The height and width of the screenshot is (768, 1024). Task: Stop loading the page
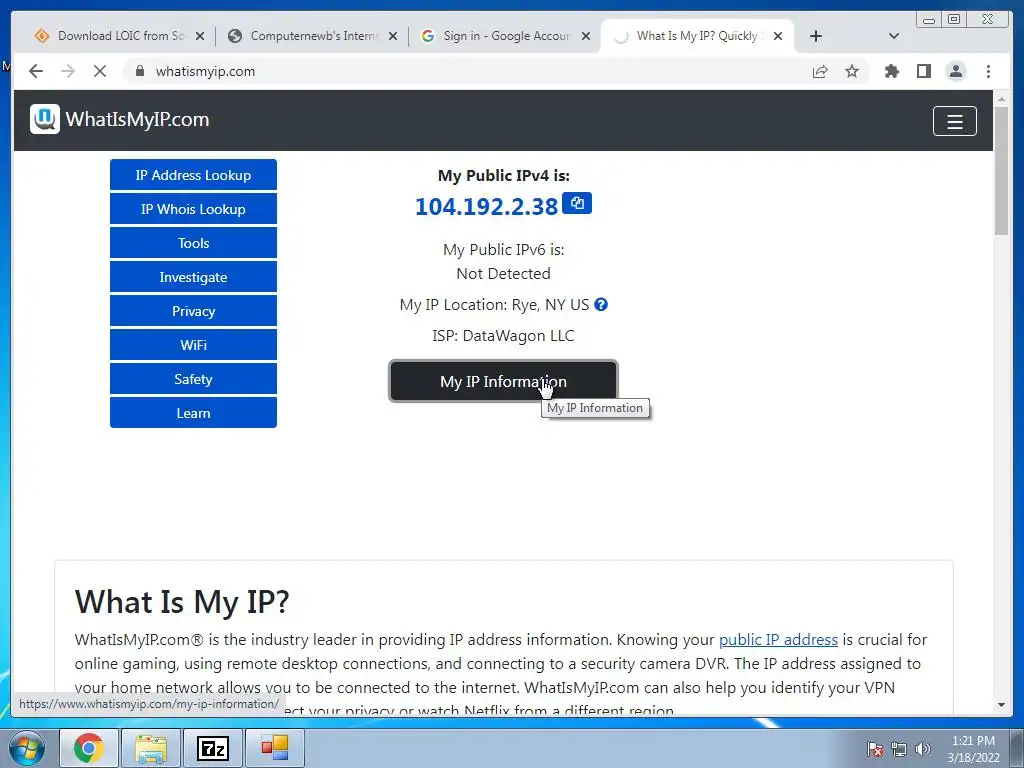(100, 71)
